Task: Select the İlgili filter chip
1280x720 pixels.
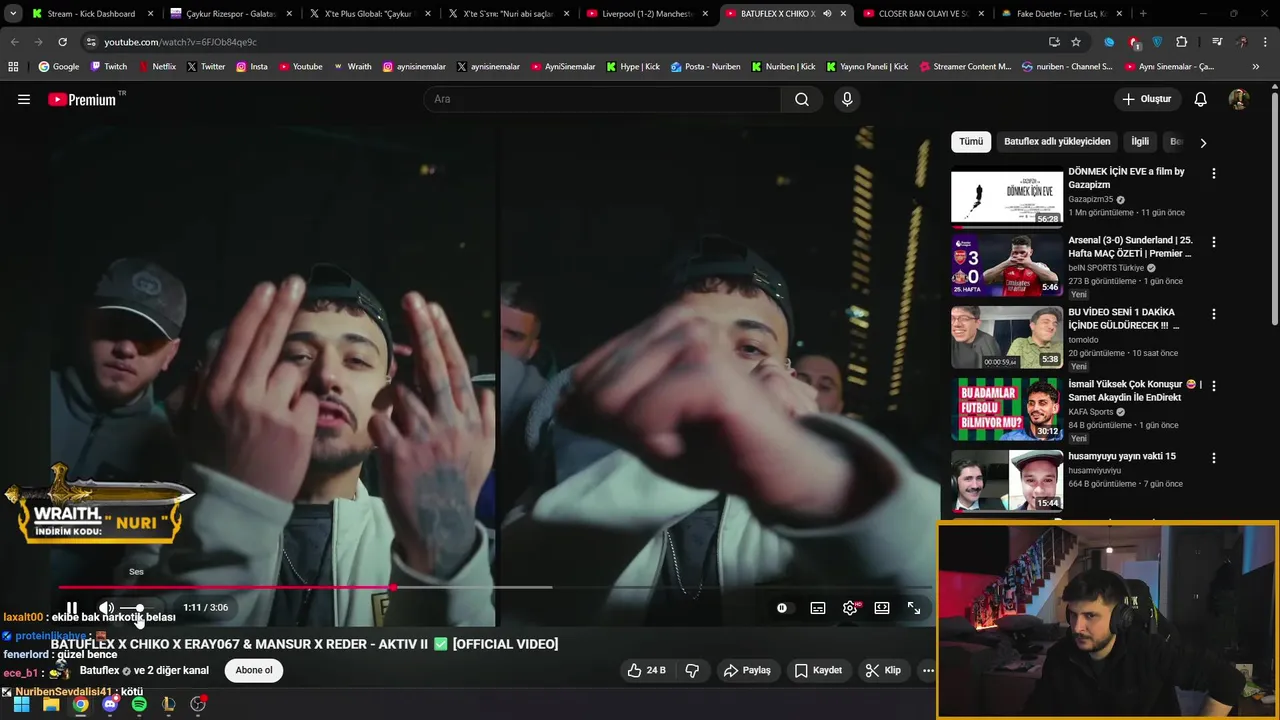Action: (1140, 141)
